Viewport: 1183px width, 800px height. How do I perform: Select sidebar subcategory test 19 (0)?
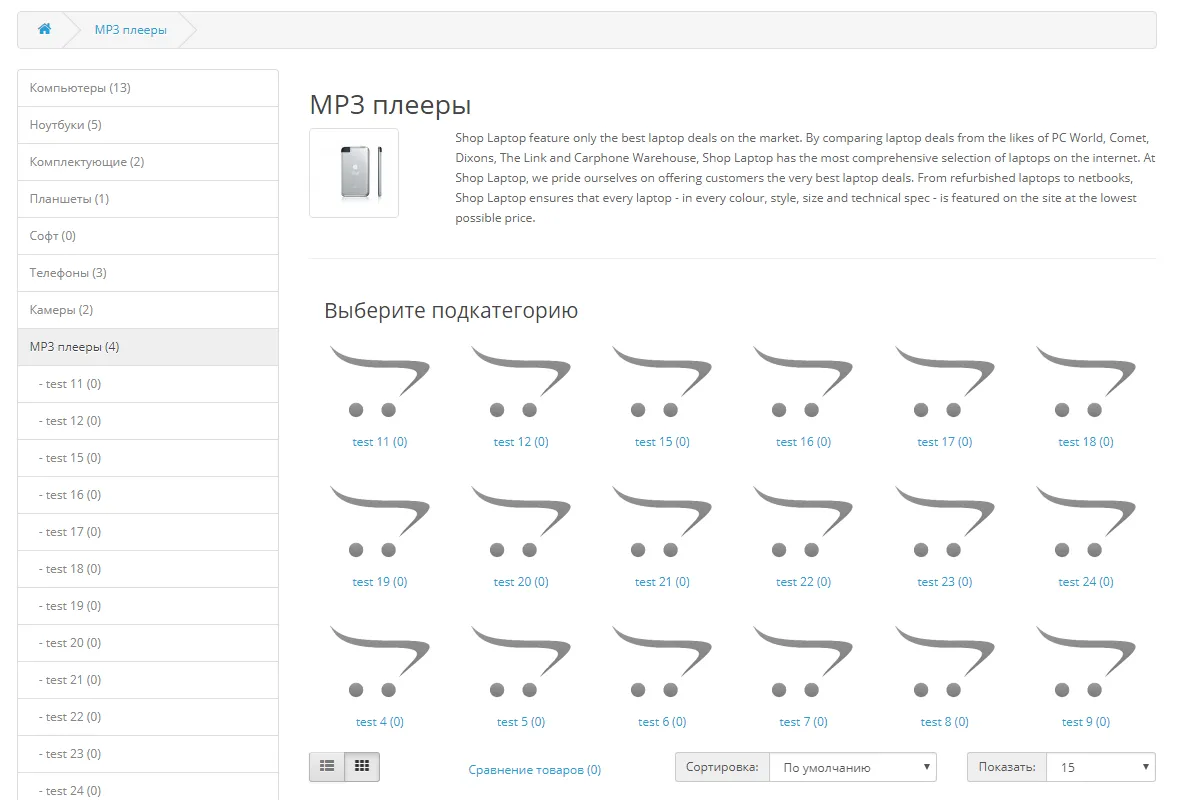[148, 605]
